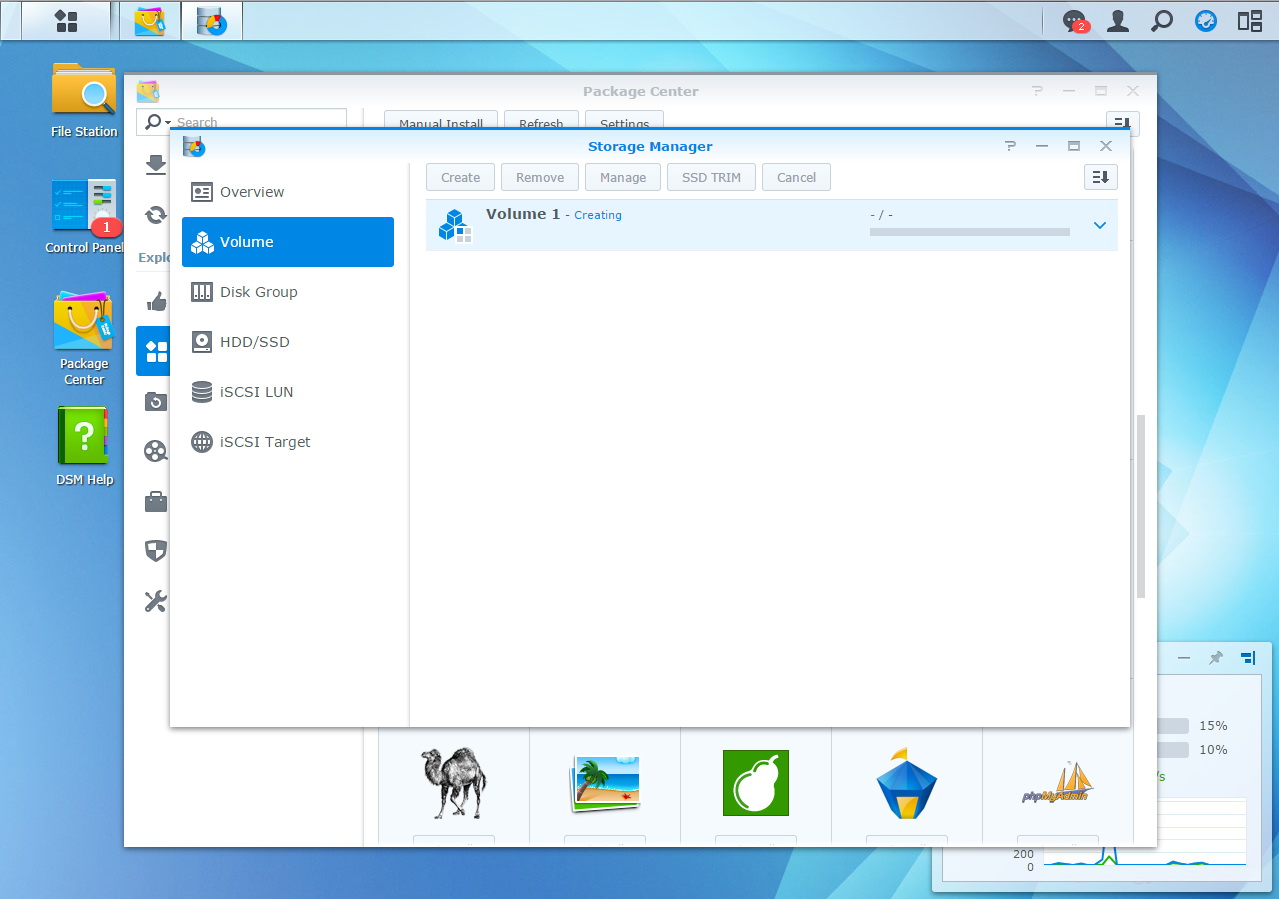Image resolution: width=1279 pixels, height=899 pixels.
Task: Switch to Package Center in taskbar
Action: pyautogui.click(x=149, y=21)
